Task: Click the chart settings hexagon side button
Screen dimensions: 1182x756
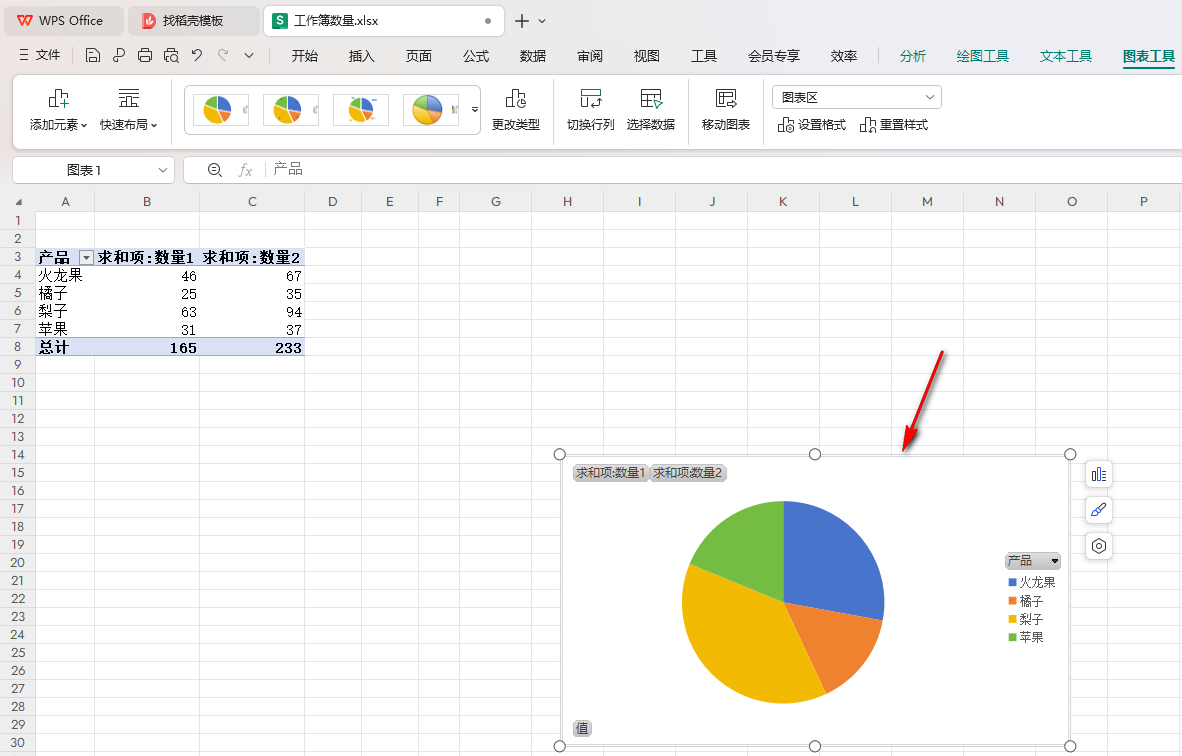Action: 1099,546
